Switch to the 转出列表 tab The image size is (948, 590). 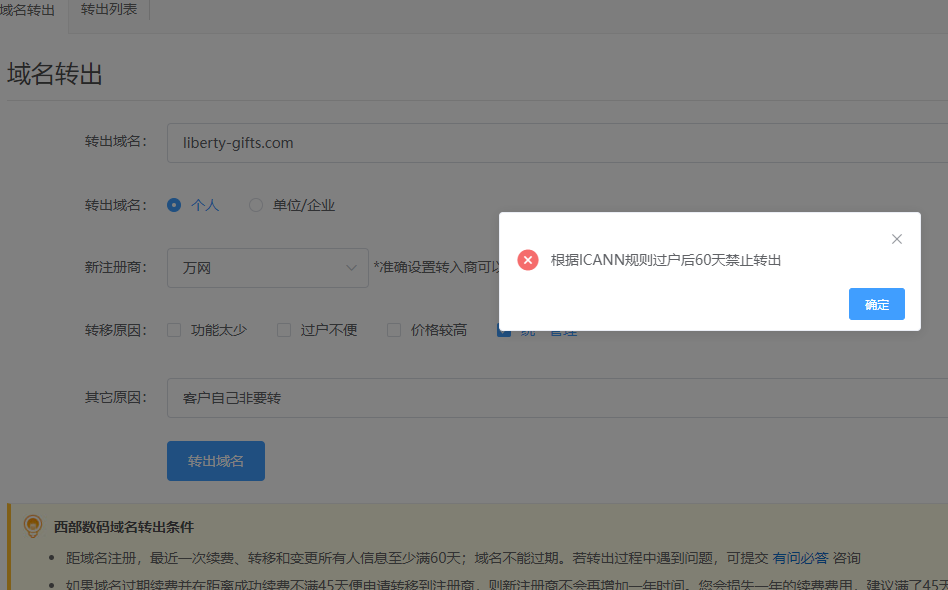[109, 9]
